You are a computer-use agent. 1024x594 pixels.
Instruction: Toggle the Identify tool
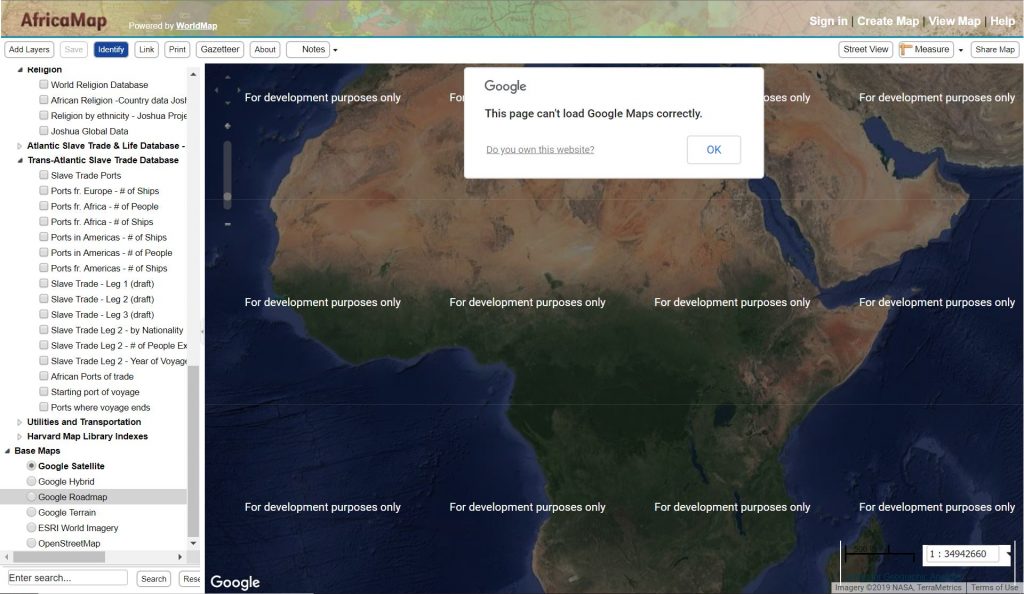tap(111, 50)
